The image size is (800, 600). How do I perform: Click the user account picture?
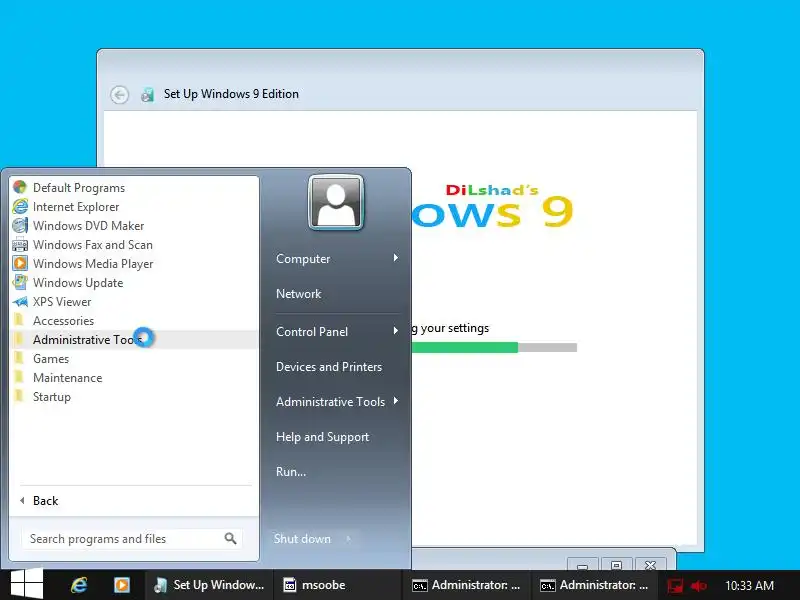336,203
